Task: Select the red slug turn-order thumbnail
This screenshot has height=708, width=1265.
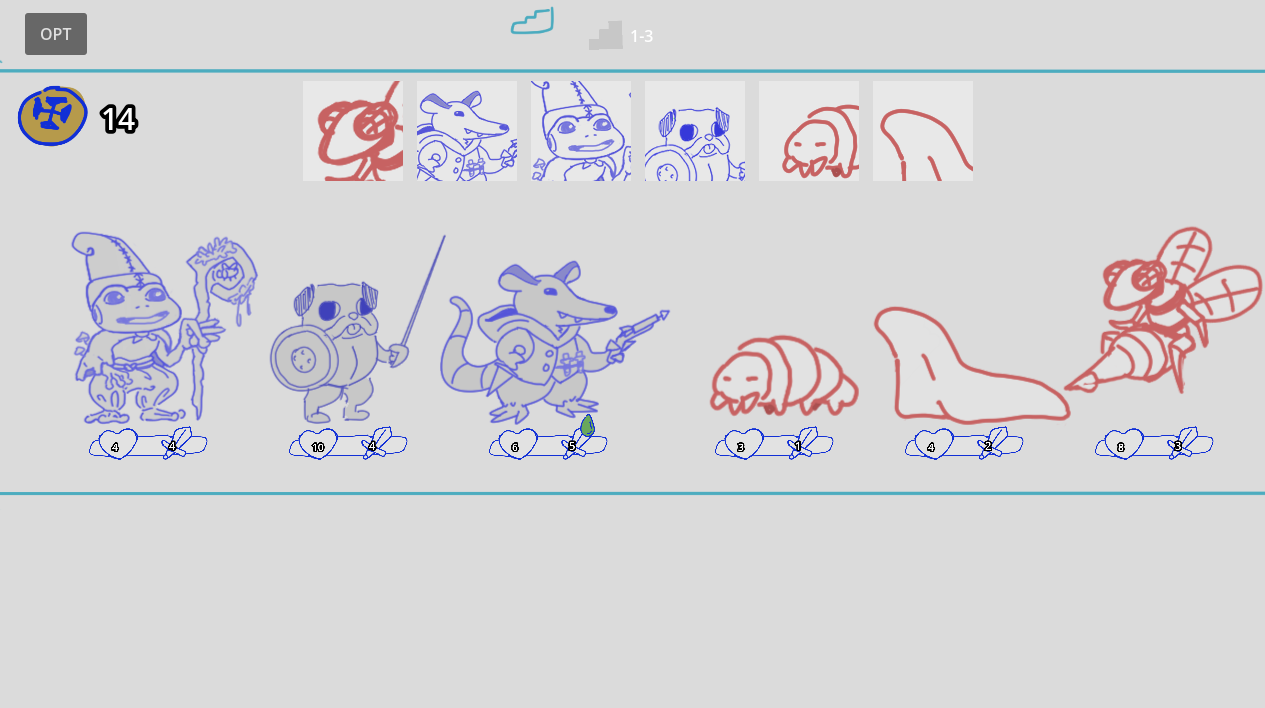Action: [x=923, y=131]
